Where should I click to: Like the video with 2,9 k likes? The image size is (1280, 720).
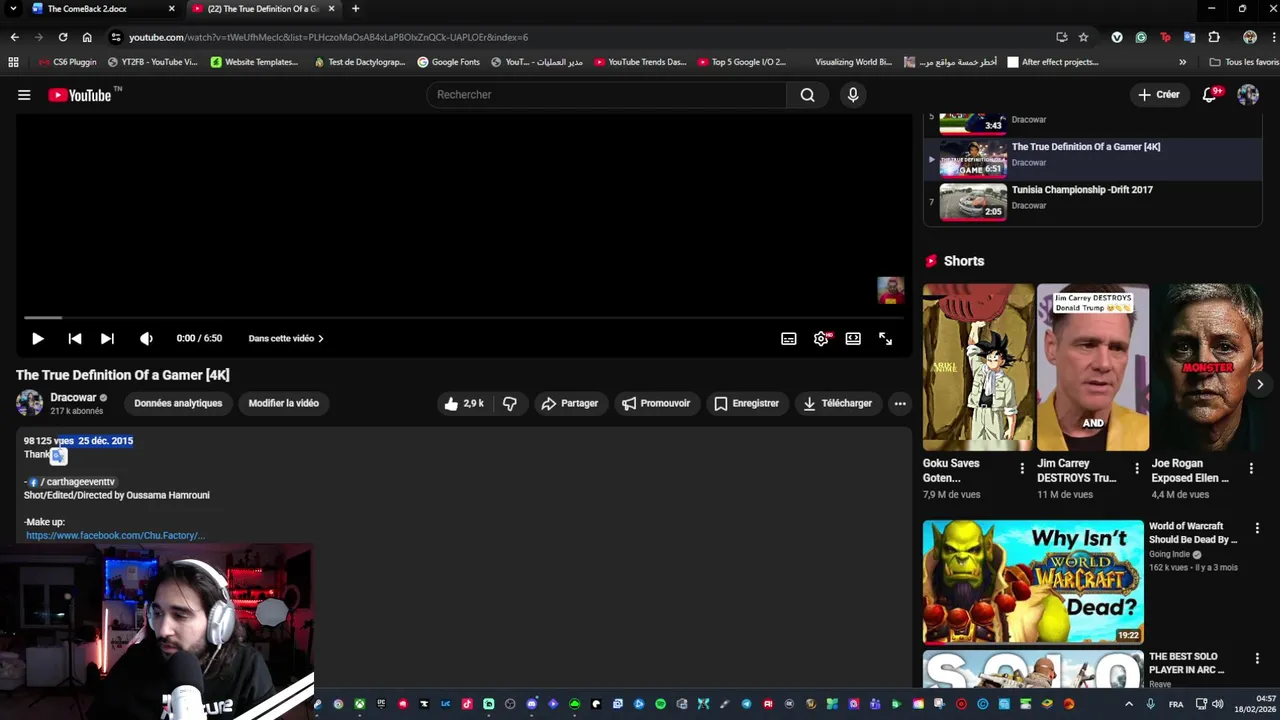(465, 403)
